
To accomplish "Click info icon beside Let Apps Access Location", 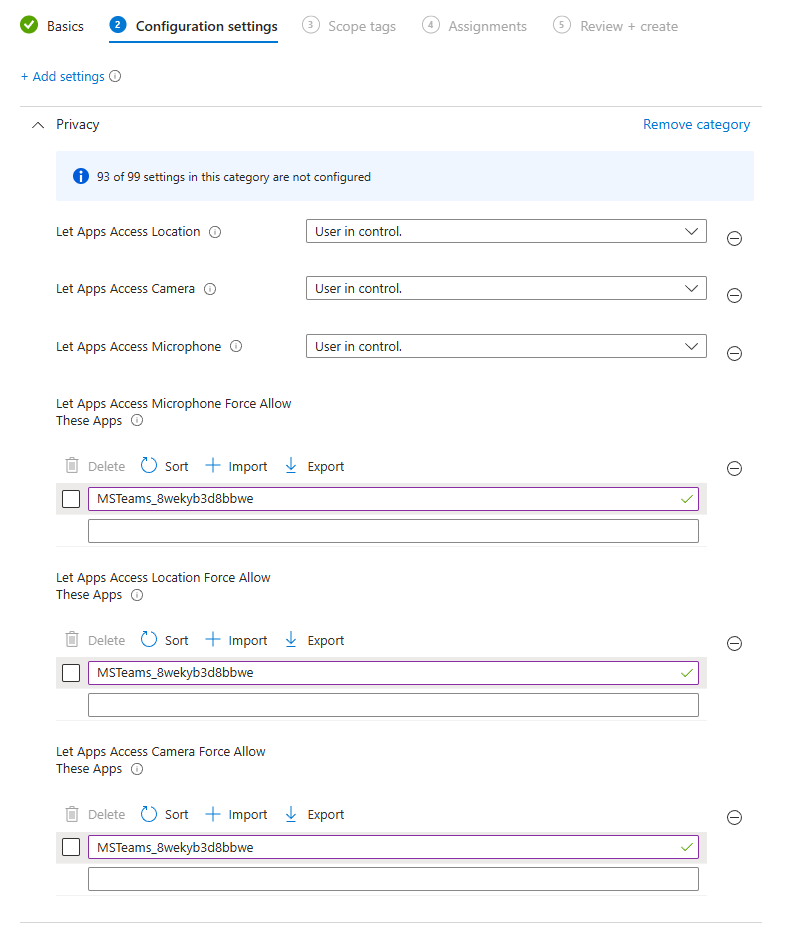I will 215,232.
